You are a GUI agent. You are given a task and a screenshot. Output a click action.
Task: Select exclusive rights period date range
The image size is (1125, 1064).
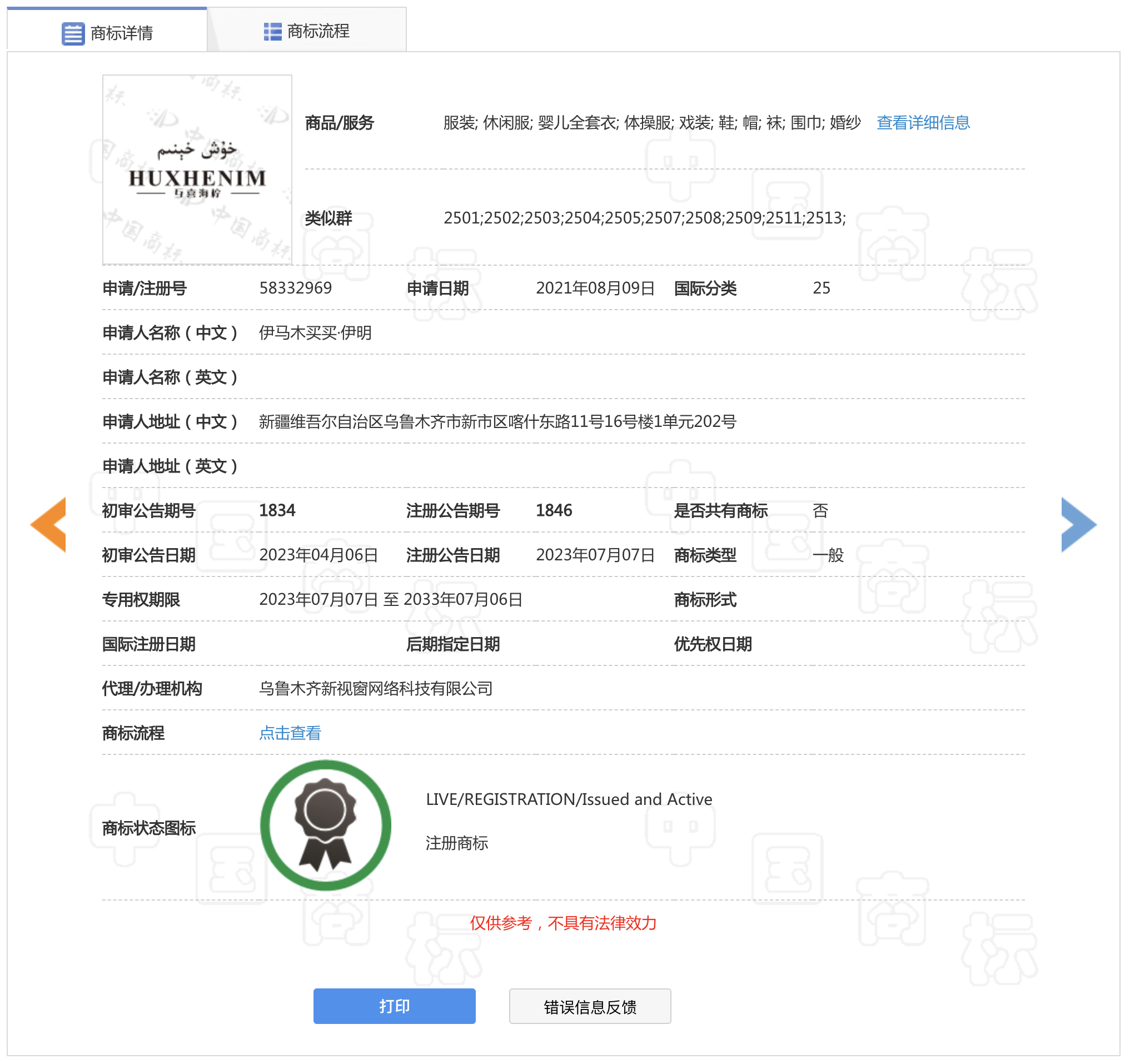coord(390,599)
